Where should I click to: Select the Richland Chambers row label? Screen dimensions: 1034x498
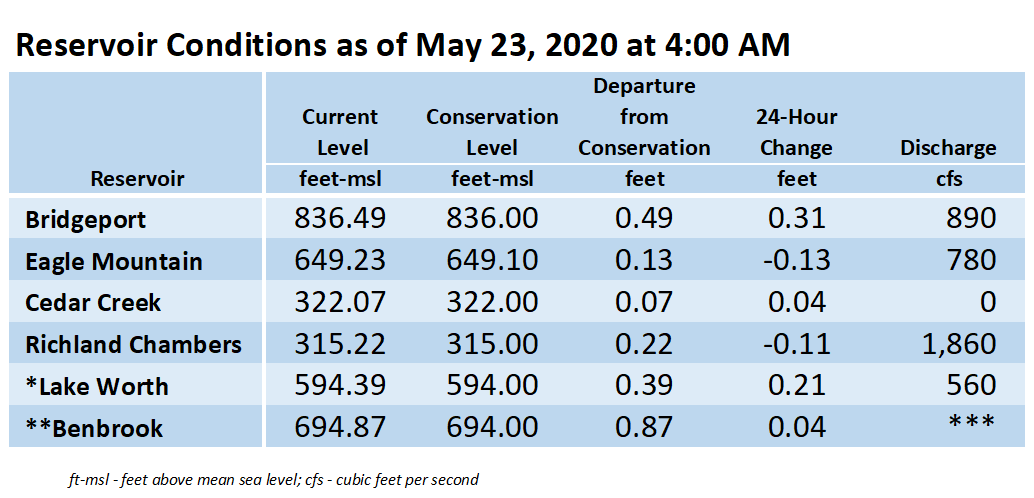click(x=133, y=344)
